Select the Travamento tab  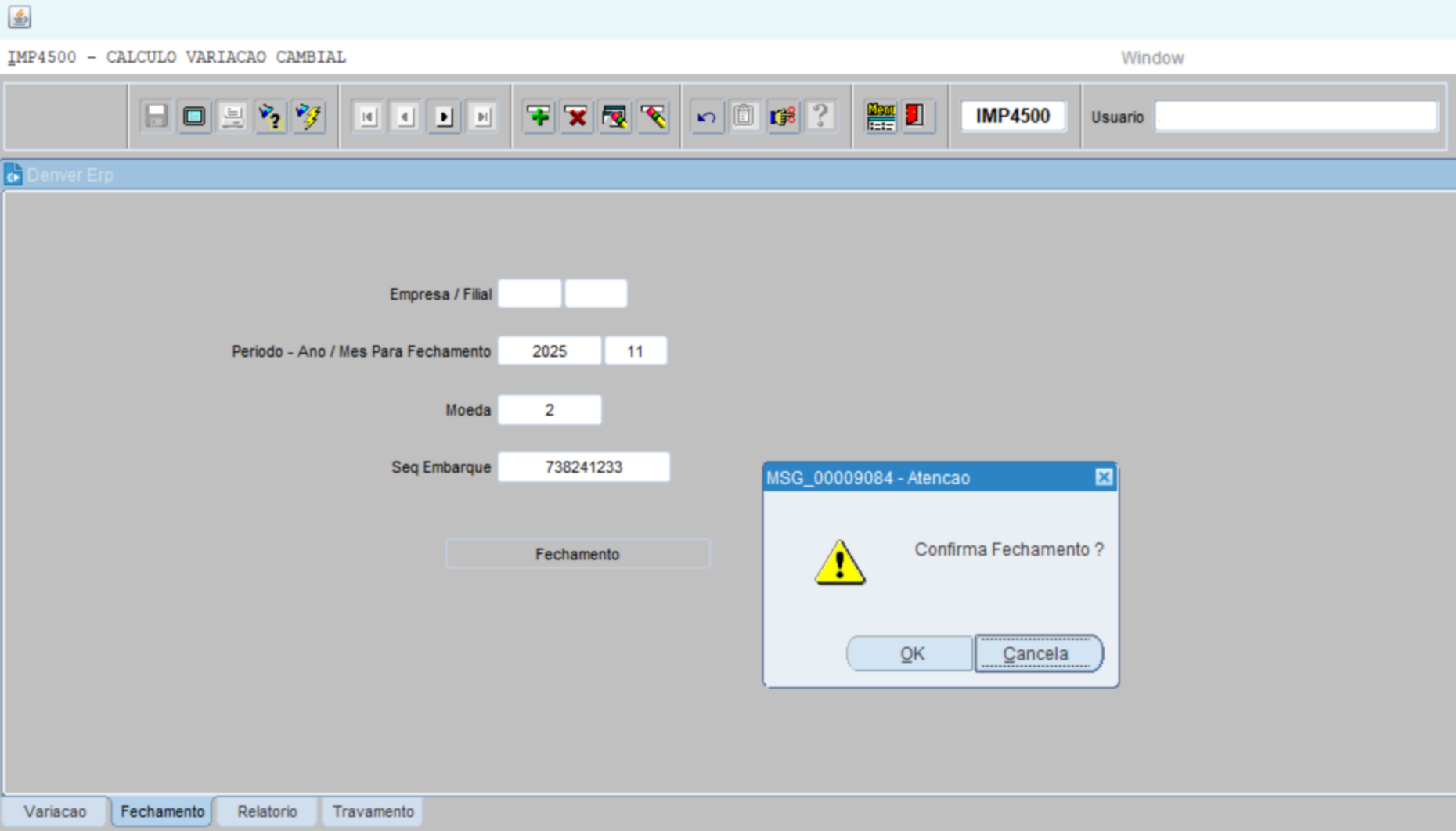coord(373,811)
